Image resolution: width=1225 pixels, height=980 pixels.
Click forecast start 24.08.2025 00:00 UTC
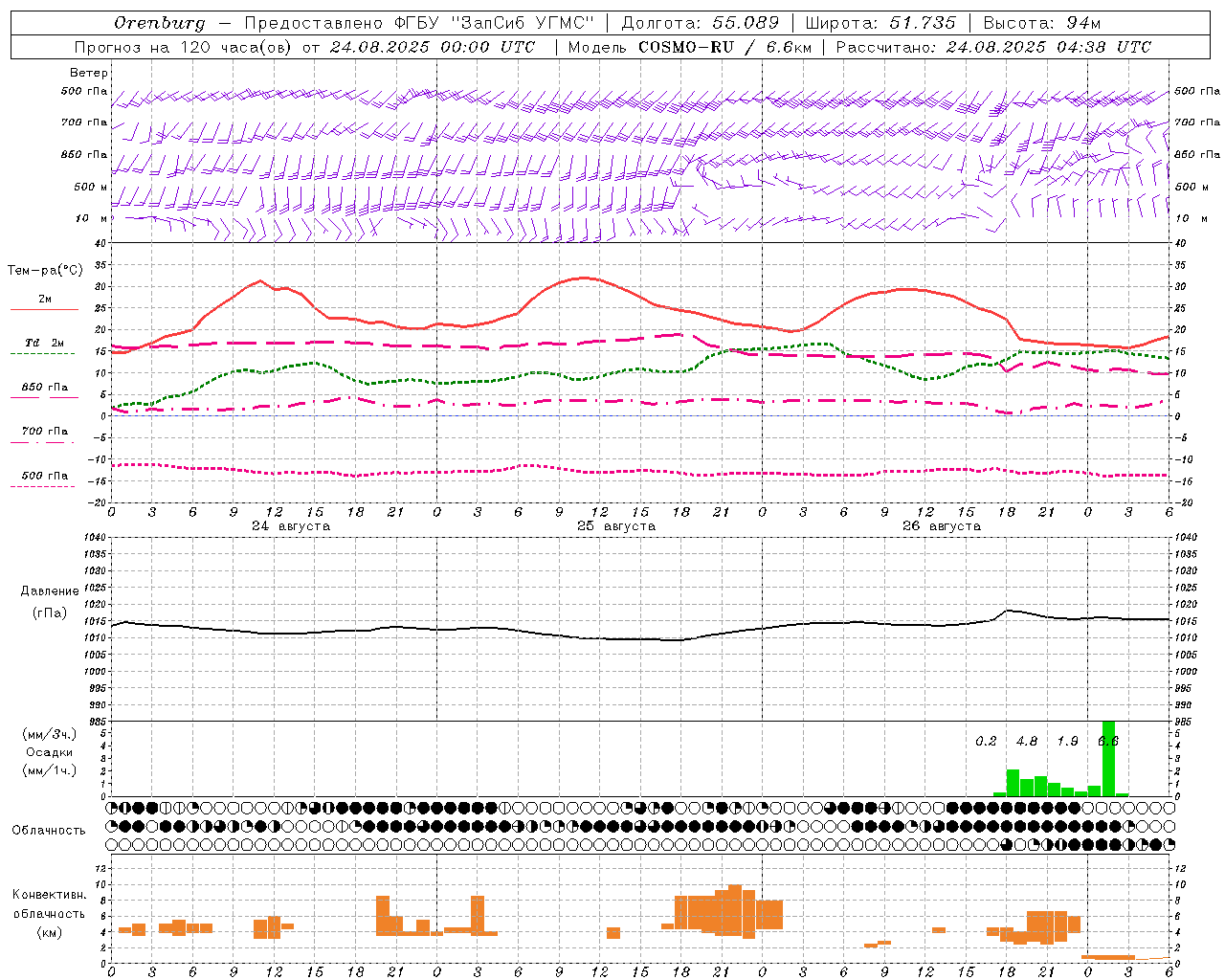point(433,47)
